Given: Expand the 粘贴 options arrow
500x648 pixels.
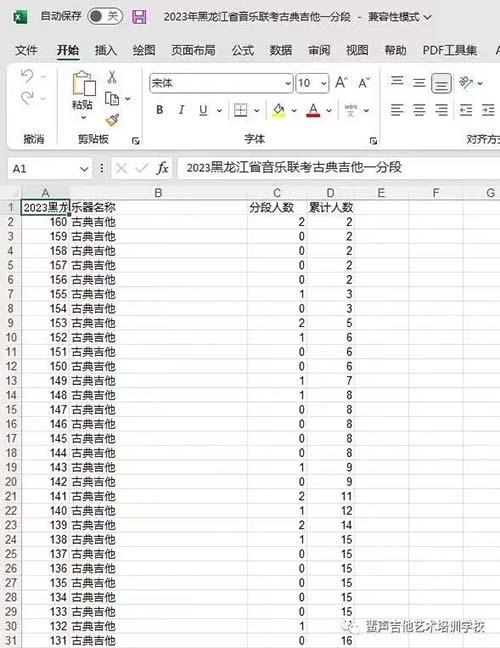Looking at the screenshot, I should click(x=83, y=117).
